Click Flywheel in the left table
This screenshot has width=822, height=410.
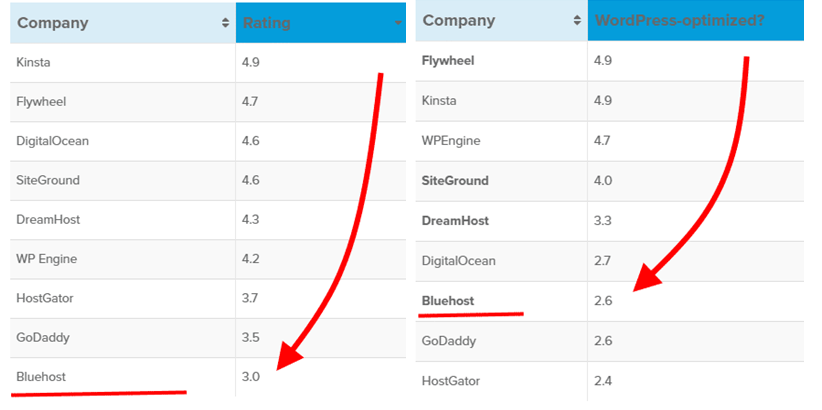41,102
